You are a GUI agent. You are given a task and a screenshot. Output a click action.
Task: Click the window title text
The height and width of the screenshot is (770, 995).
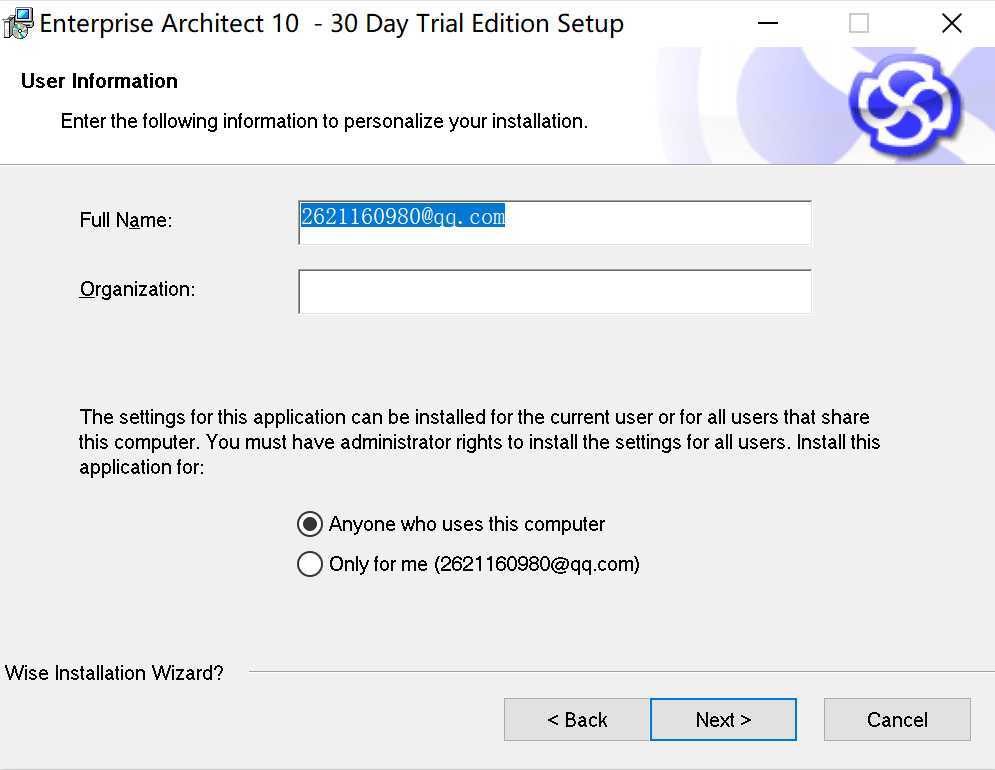click(x=331, y=24)
